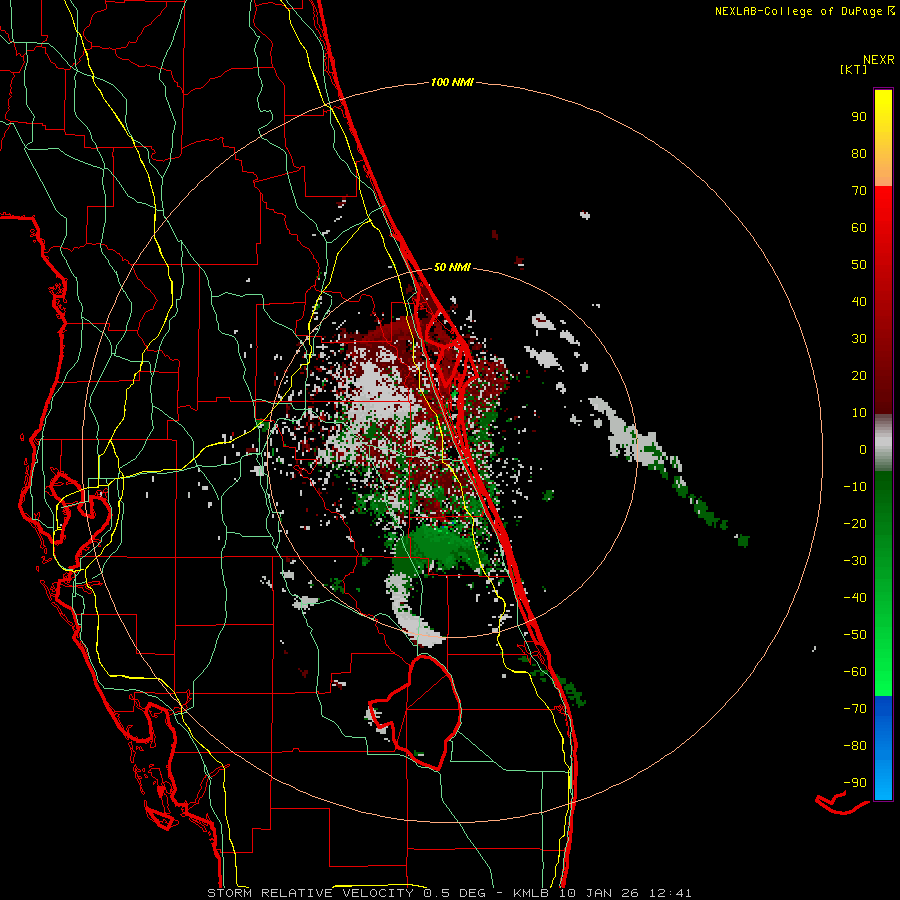Click the -50 value on the velocity scale
This screenshot has width=900, height=900.
click(855, 635)
